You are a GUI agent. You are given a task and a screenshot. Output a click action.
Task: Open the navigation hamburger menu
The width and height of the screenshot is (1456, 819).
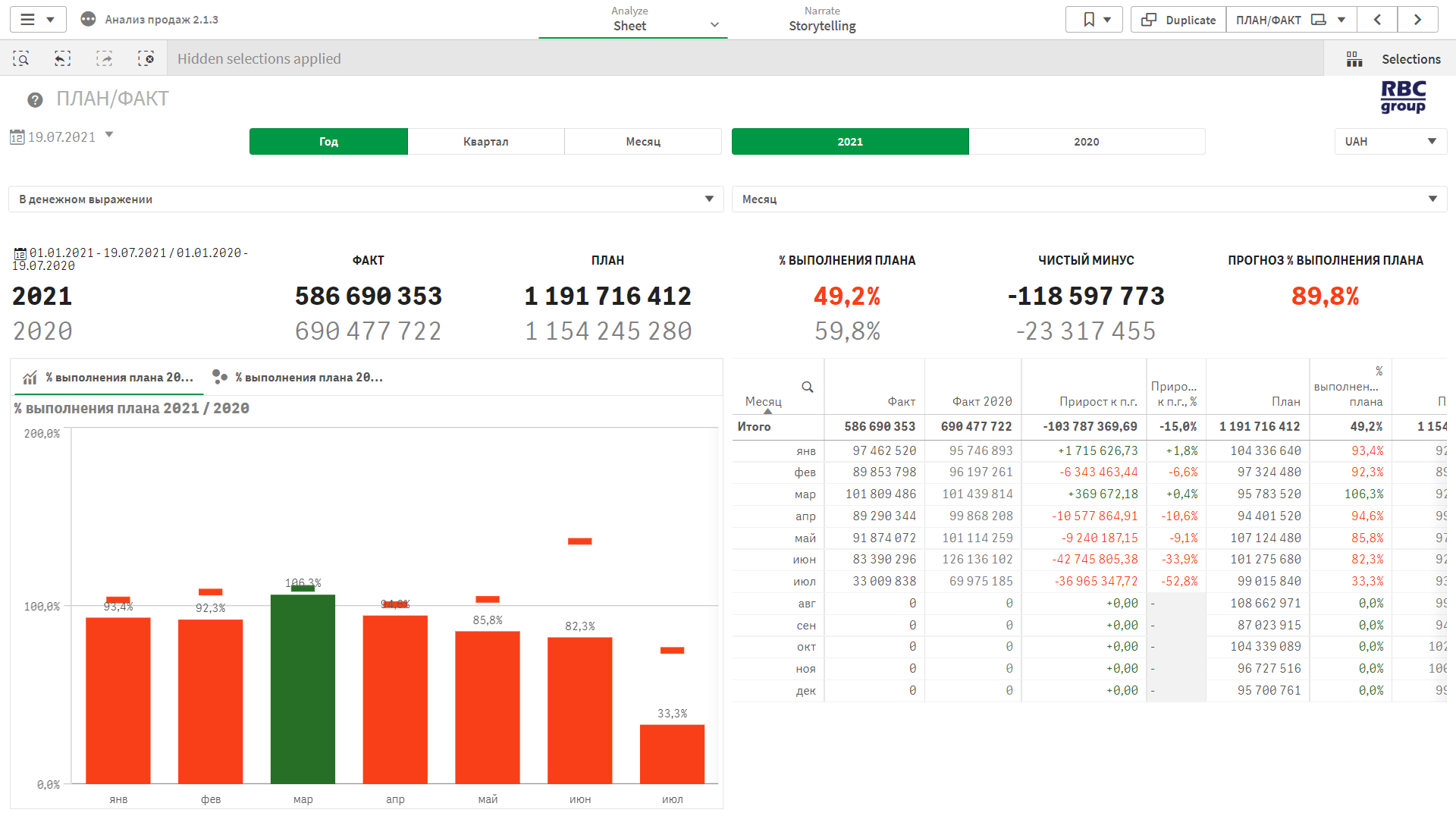click(28, 20)
